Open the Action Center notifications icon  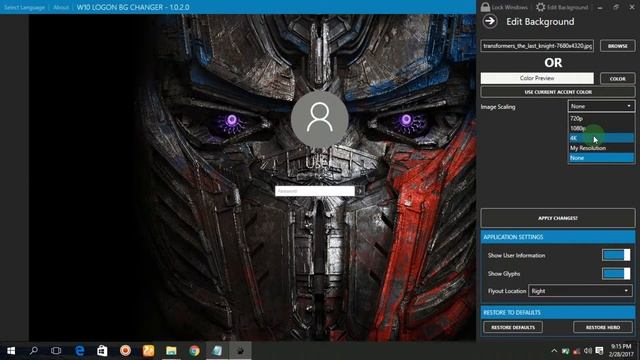click(599, 351)
